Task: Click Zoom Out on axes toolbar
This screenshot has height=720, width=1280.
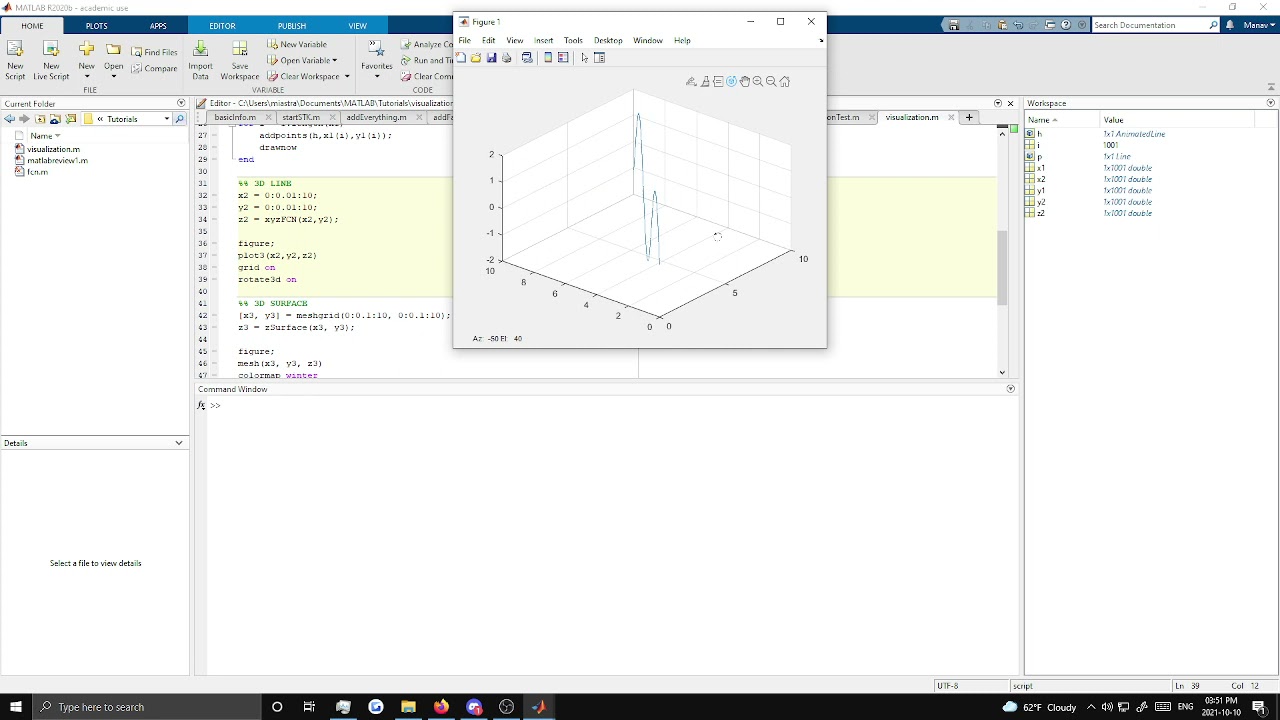Action: click(771, 82)
